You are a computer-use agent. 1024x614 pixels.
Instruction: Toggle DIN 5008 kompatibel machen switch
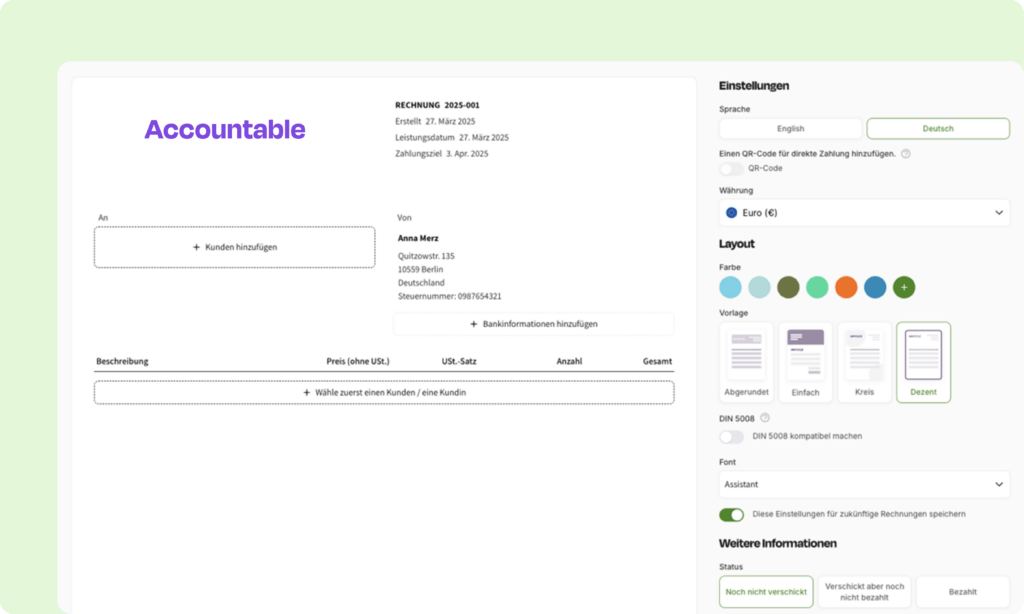(x=732, y=437)
